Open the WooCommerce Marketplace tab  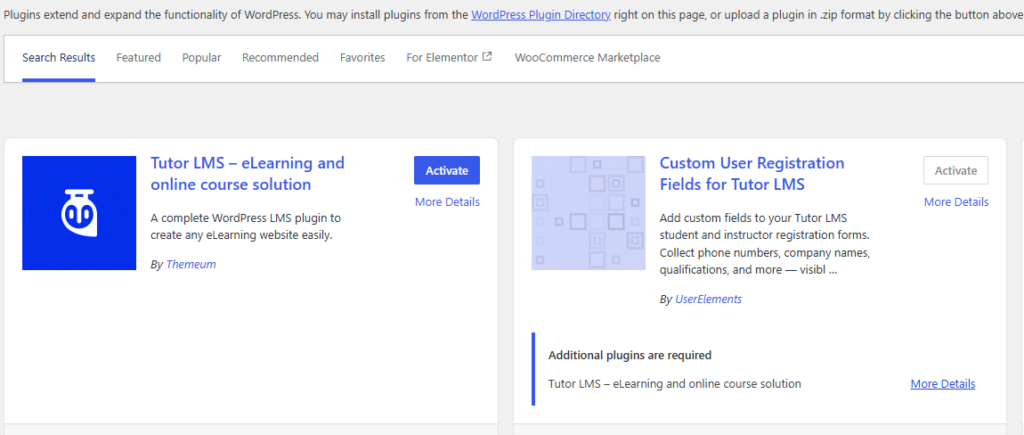point(587,57)
